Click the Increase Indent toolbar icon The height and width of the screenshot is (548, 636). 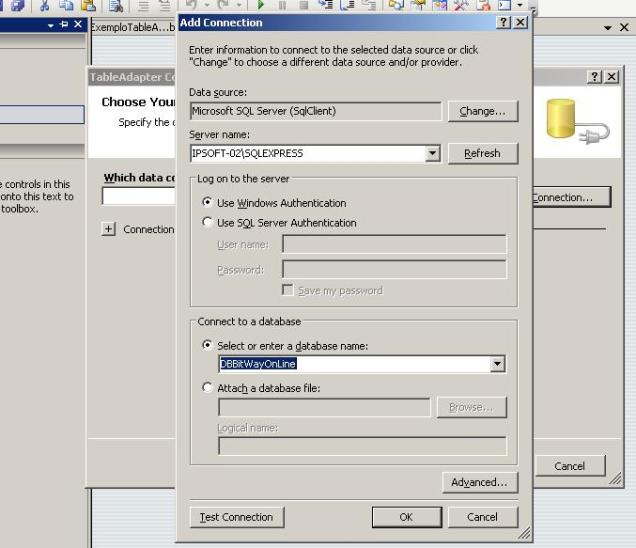coord(164,5)
